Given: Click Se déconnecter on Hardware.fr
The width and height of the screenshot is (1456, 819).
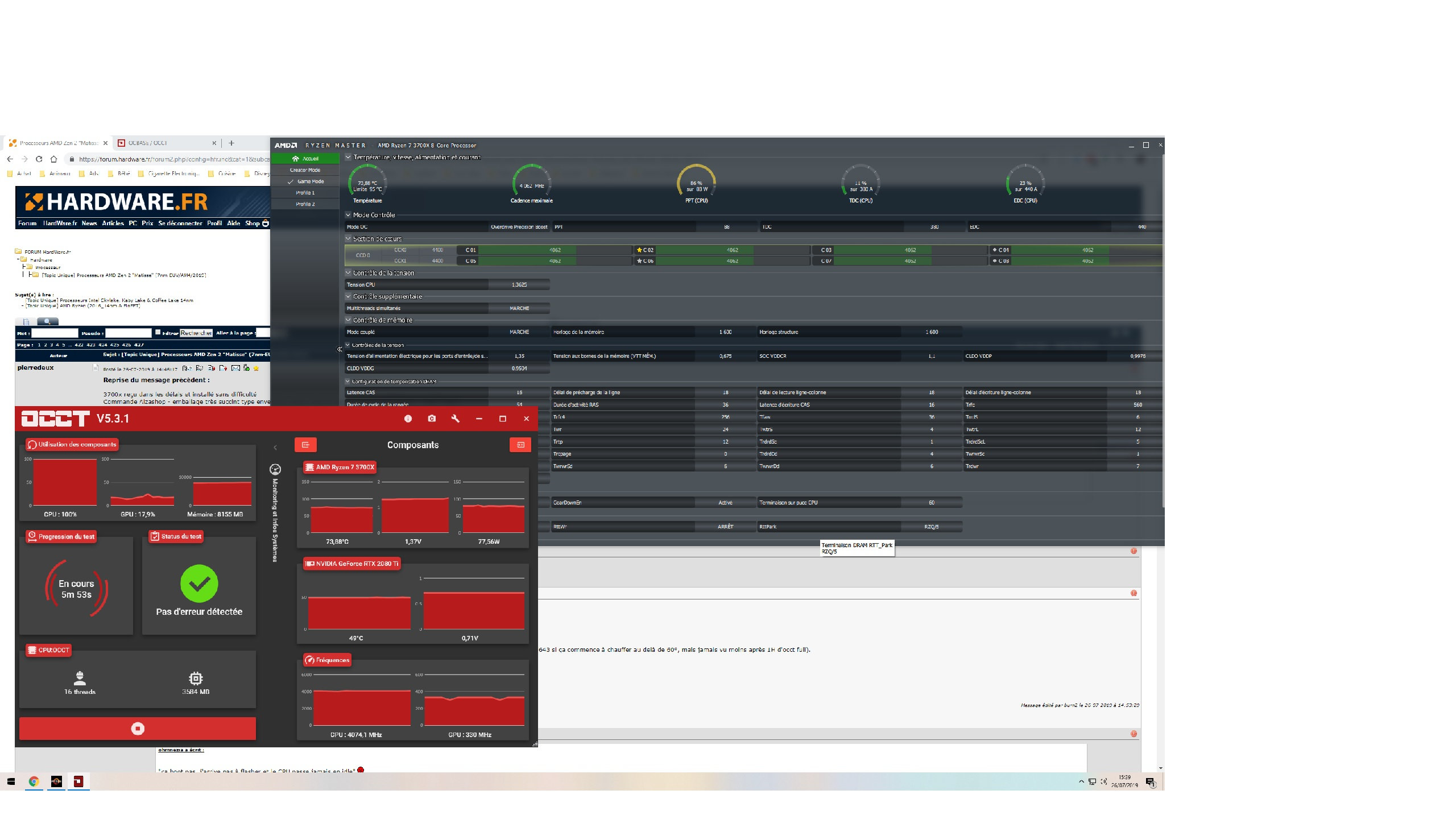Looking at the screenshot, I should coord(180,224).
